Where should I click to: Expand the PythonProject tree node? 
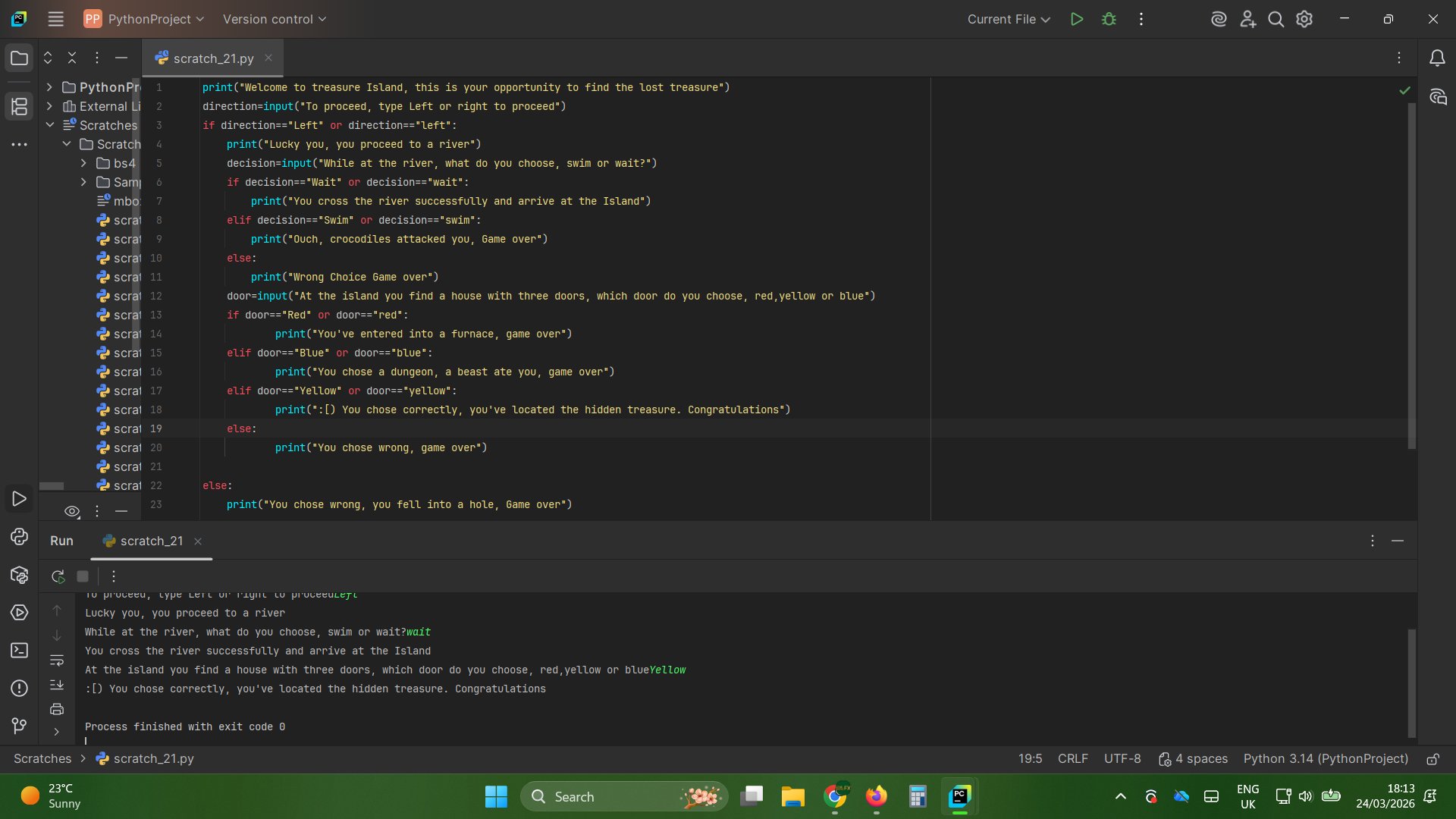click(49, 87)
